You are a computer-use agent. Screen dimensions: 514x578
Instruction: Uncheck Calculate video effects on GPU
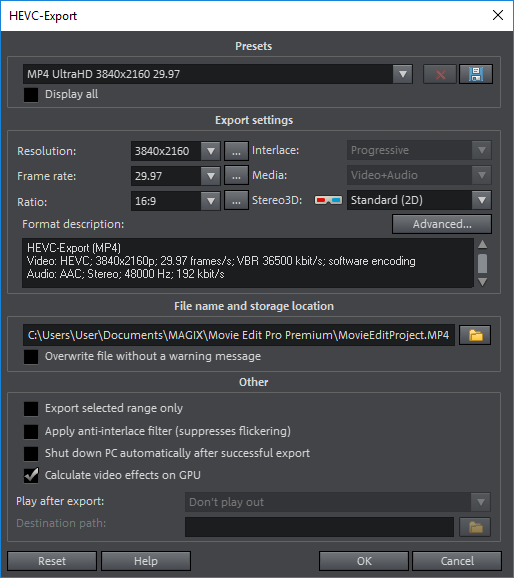coord(31,476)
